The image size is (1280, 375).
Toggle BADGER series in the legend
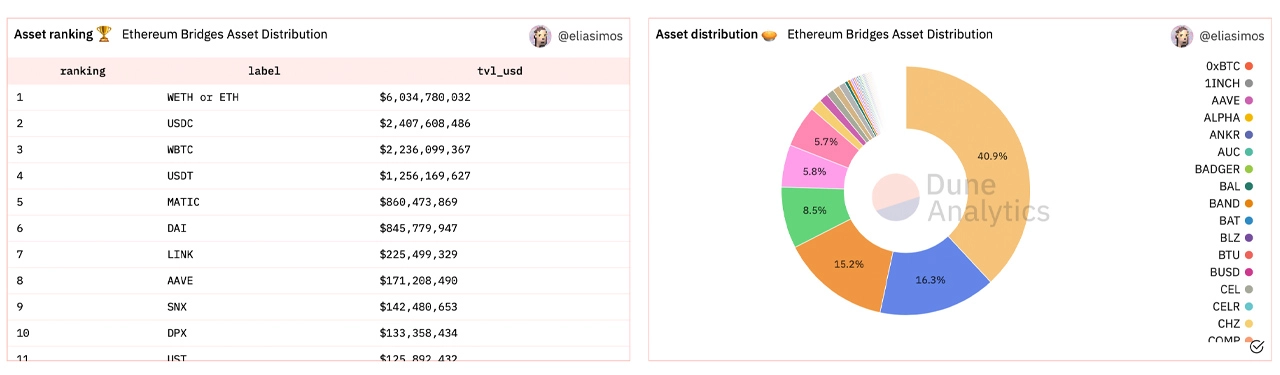[1223, 169]
